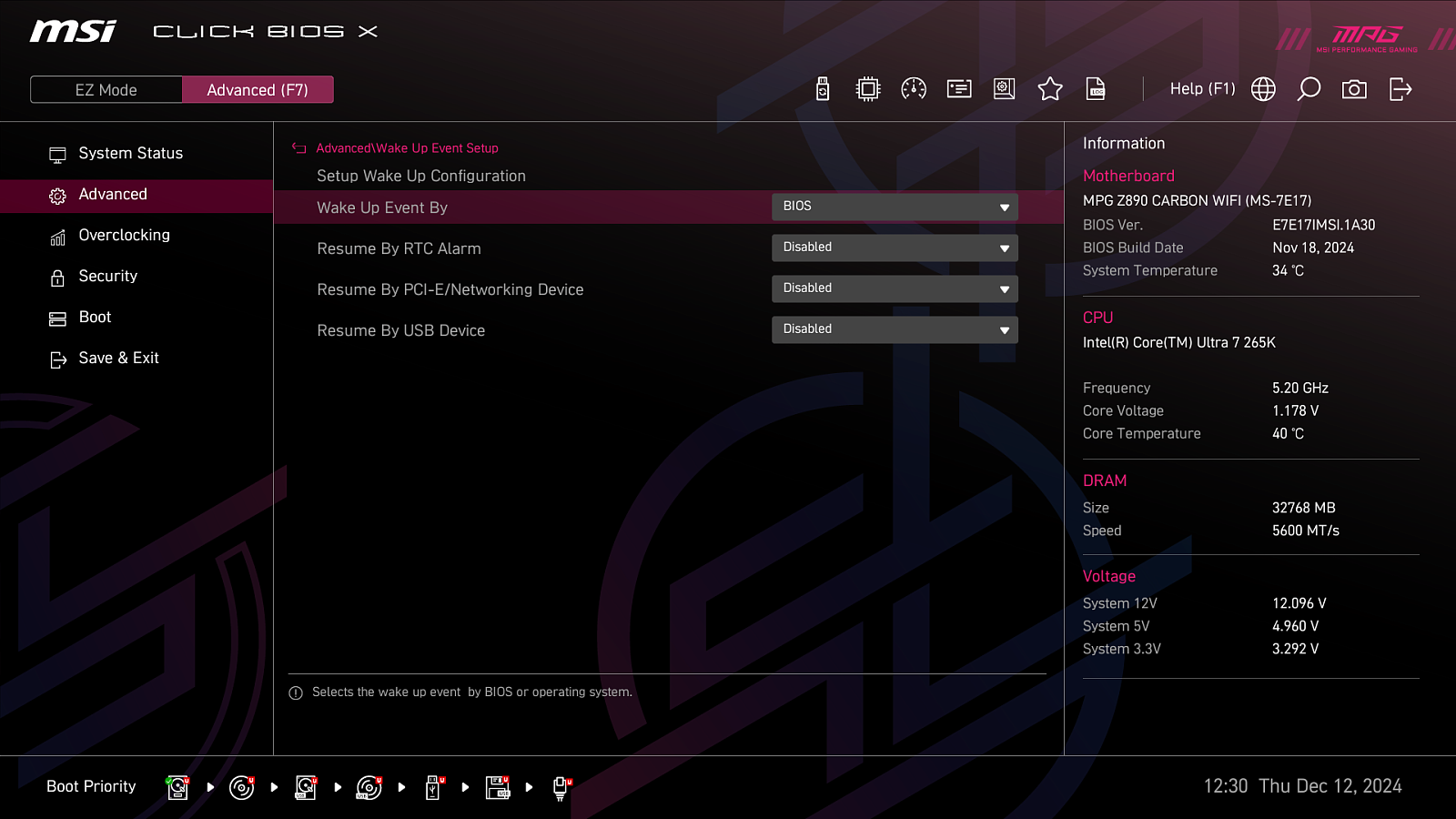Open Wake Up Event By dropdown set to BIOS

tap(895, 207)
